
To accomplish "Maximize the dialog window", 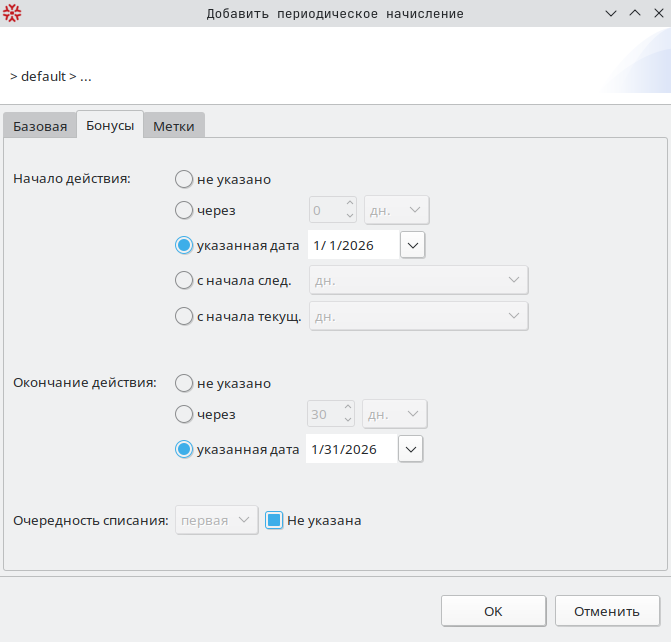I will click(634, 13).
